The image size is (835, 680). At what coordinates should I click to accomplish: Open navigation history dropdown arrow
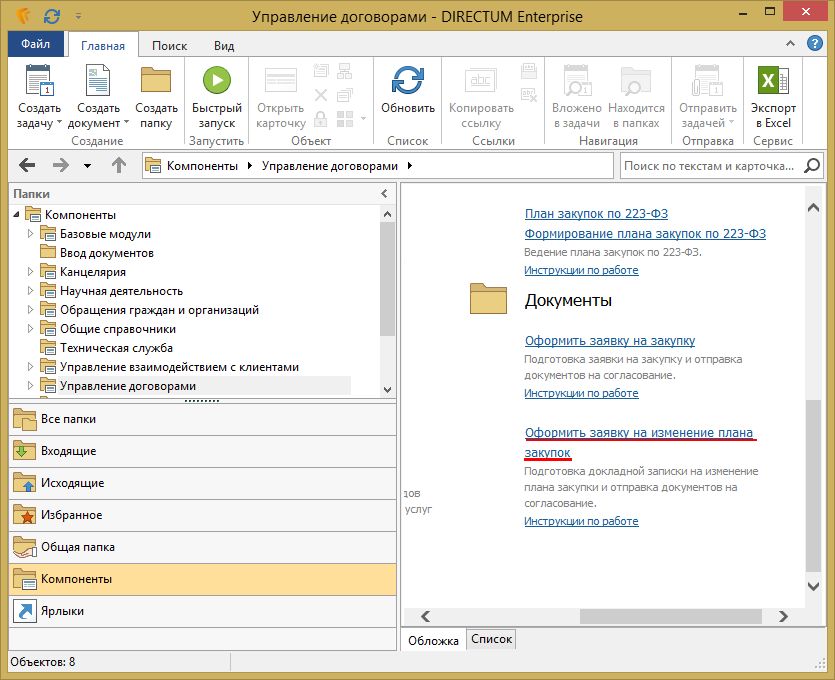(x=87, y=166)
